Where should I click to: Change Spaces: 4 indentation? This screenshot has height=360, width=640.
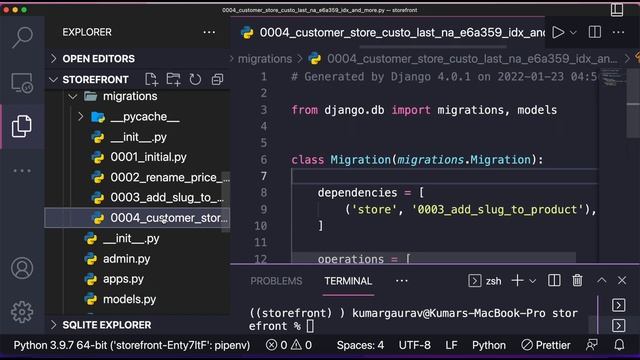pyautogui.click(x=360, y=345)
